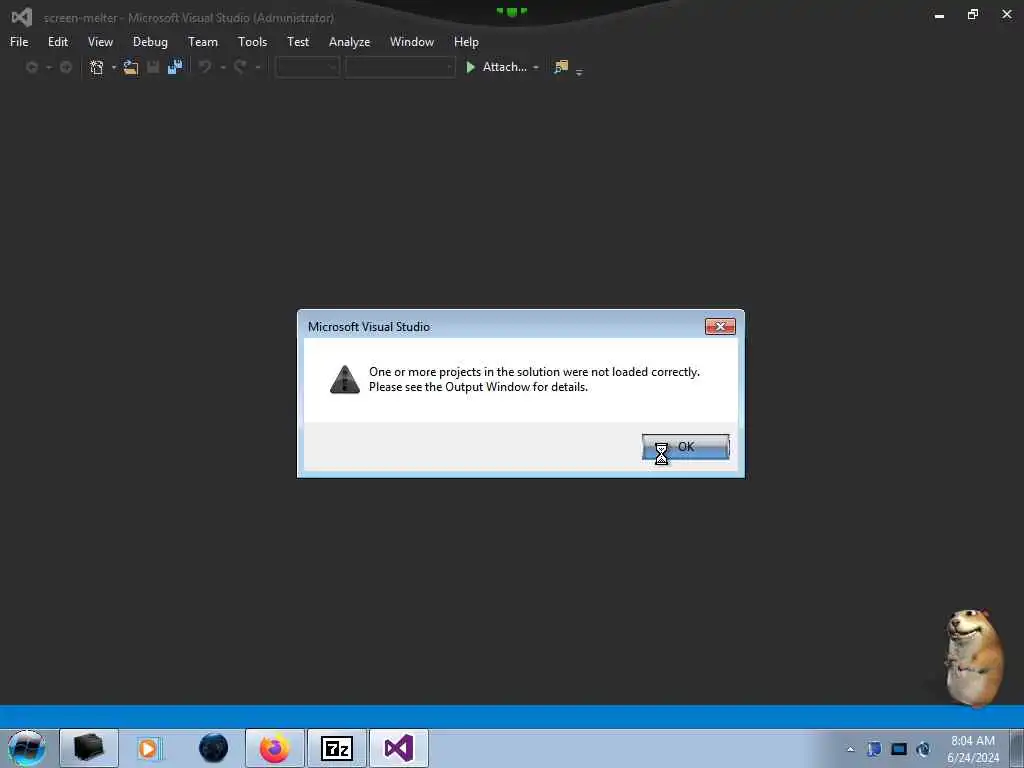This screenshot has width=1024, height=768.
Task: Click the Undo toolbar icon
Action: (205, 67)
